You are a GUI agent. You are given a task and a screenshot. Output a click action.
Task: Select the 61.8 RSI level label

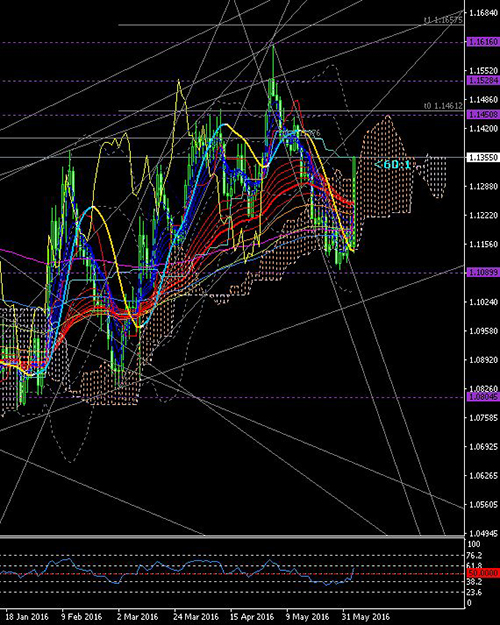(x=474, y=566)
